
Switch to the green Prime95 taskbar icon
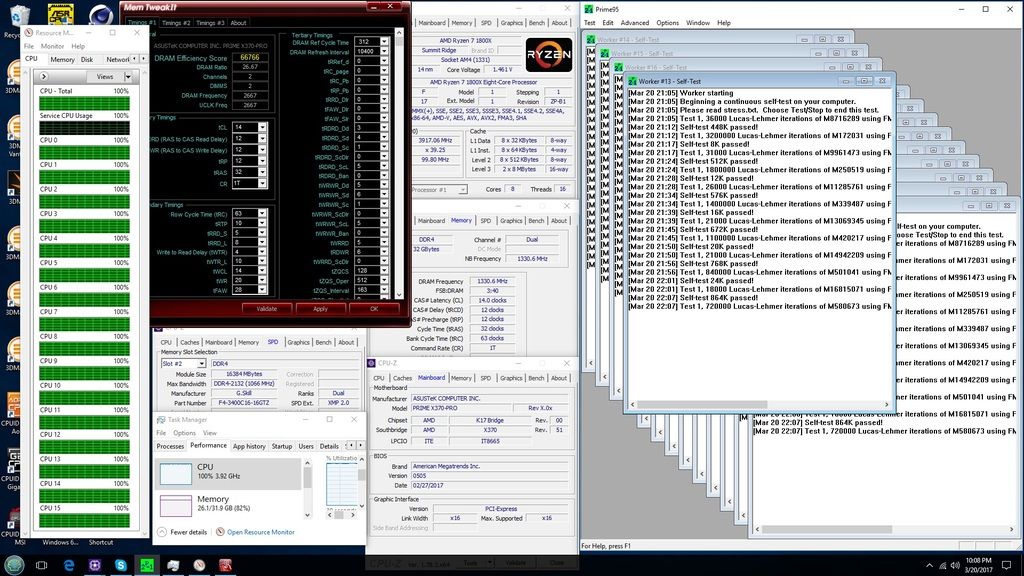[147, 565]
